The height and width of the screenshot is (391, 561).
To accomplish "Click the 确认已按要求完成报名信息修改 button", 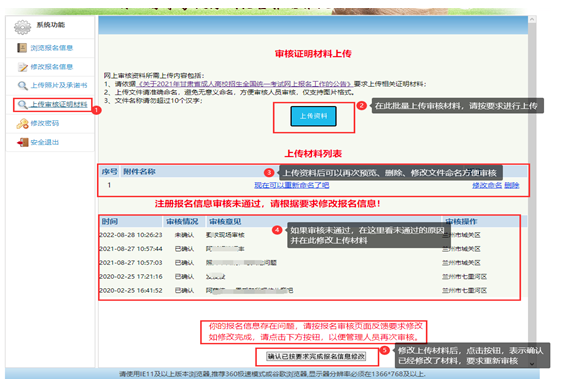I will coord(316,356).
